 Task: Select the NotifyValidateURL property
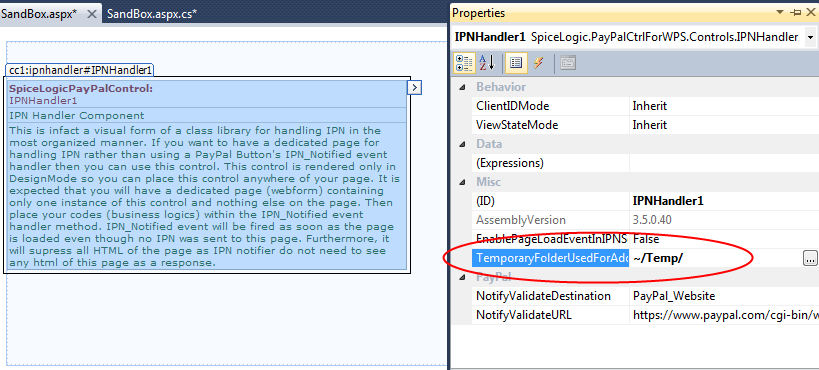tap(551, 315)
